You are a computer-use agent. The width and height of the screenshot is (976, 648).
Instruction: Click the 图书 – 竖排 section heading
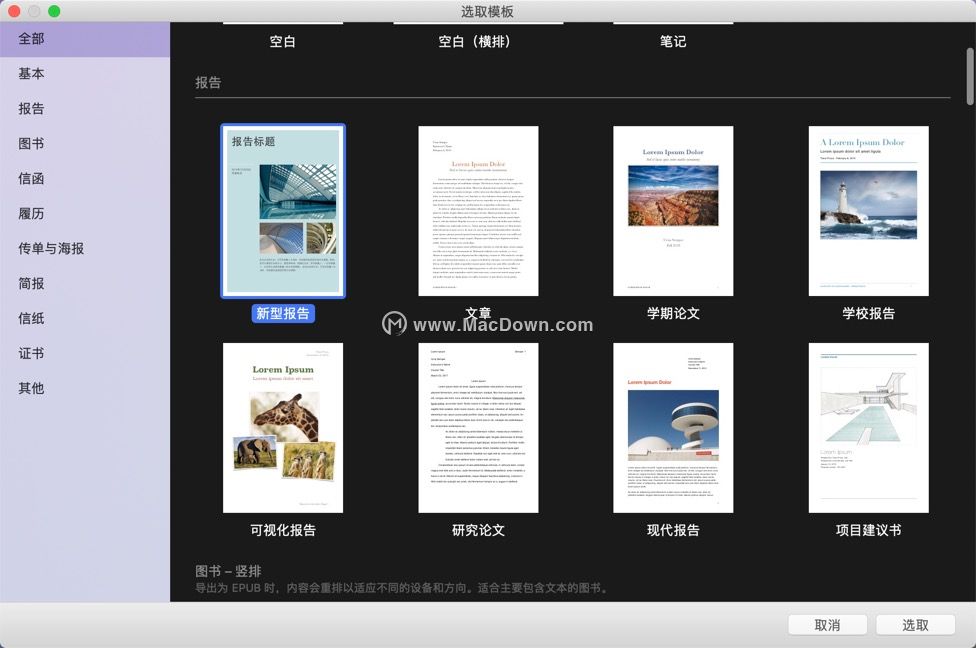coord(228,571)
